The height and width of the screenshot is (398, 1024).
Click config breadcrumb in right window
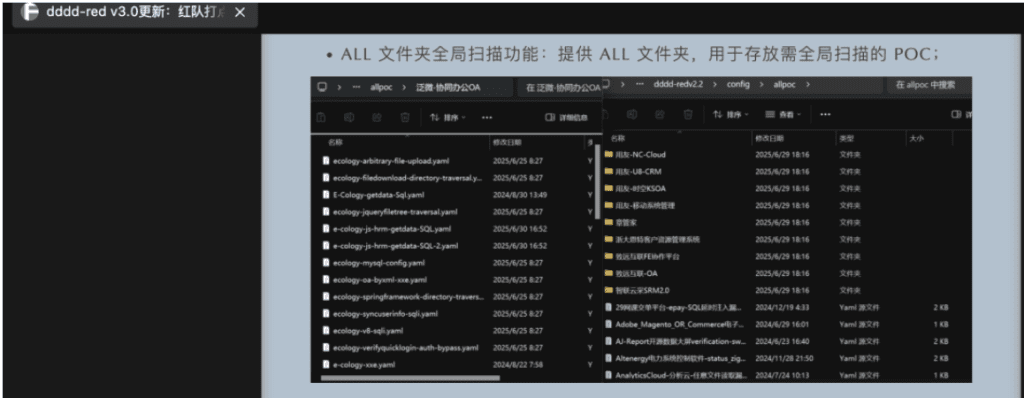pos(739,84)
